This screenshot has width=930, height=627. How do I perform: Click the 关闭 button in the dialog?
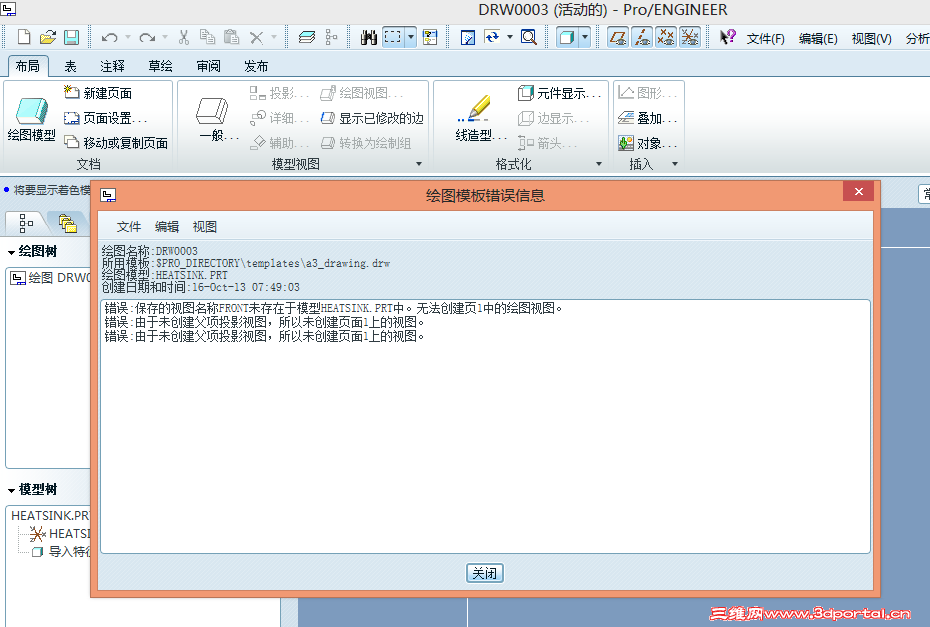[484, 572]
